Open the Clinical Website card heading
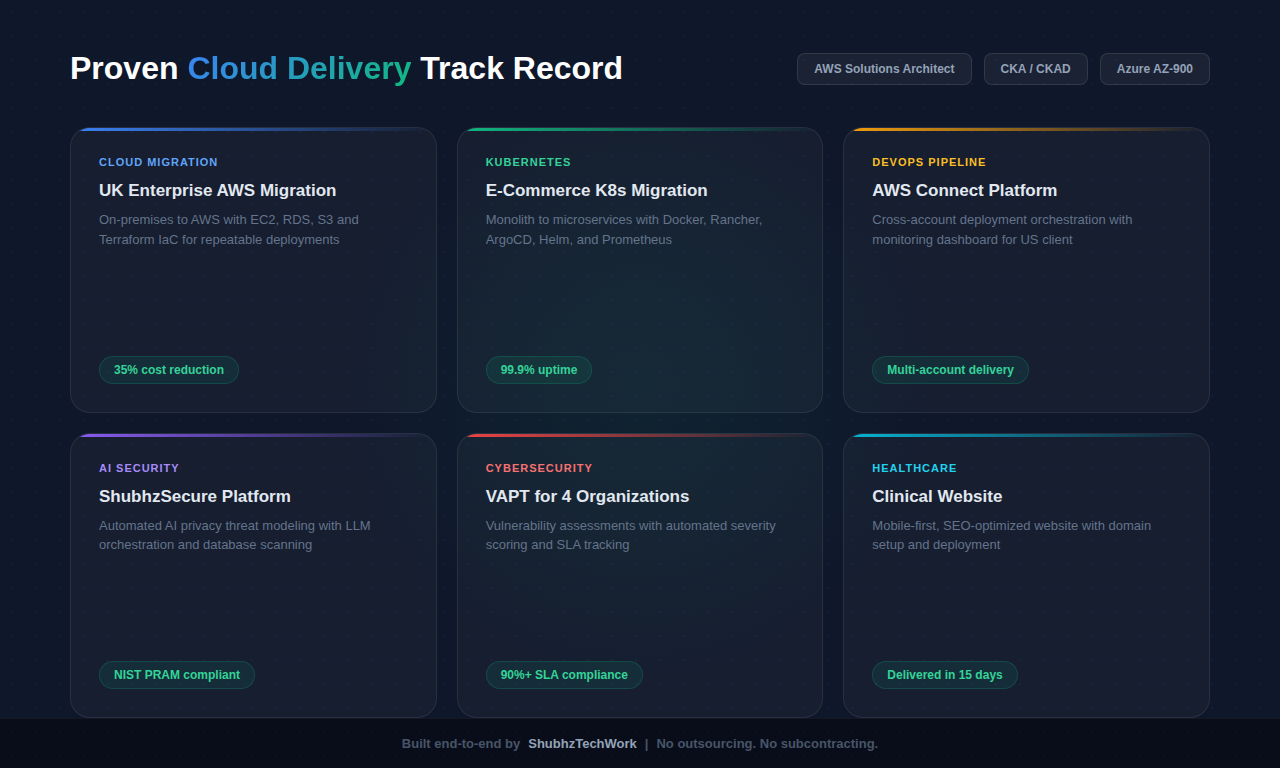 click(937, 496)
